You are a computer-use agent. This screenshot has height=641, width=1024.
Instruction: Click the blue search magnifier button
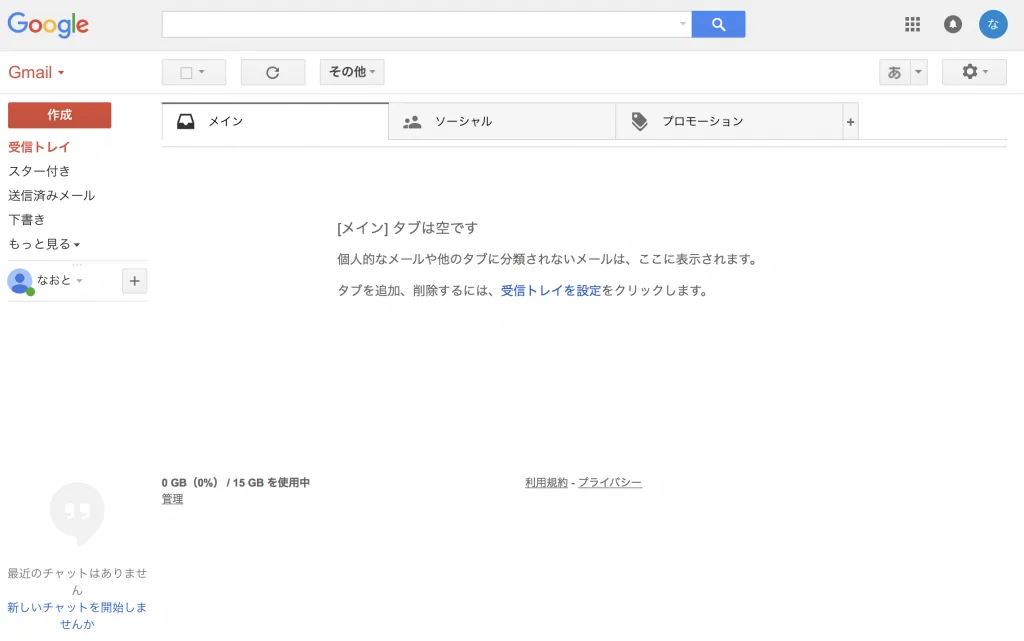718,24
